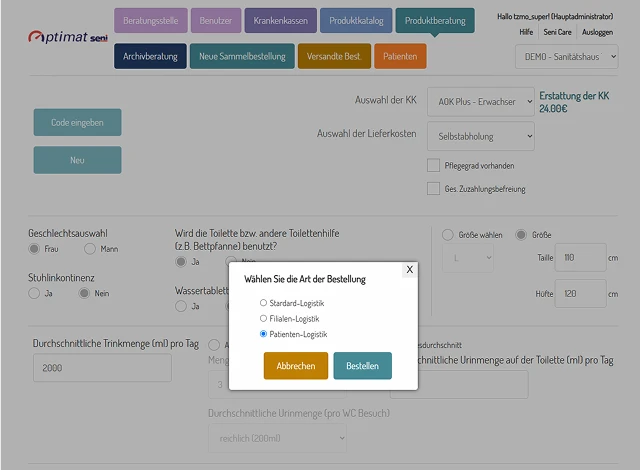Select Patienten-Logistik radio option
This screenshot has height=470, width=641.
tap(263, 334)
